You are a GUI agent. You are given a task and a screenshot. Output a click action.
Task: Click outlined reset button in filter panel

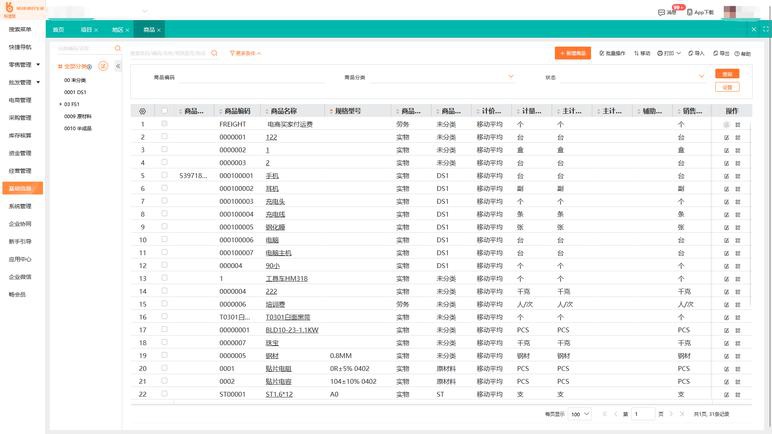(727, 87)
